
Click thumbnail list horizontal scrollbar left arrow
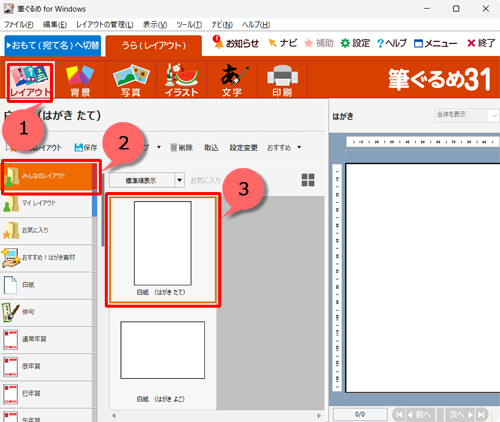coord(114,416)
